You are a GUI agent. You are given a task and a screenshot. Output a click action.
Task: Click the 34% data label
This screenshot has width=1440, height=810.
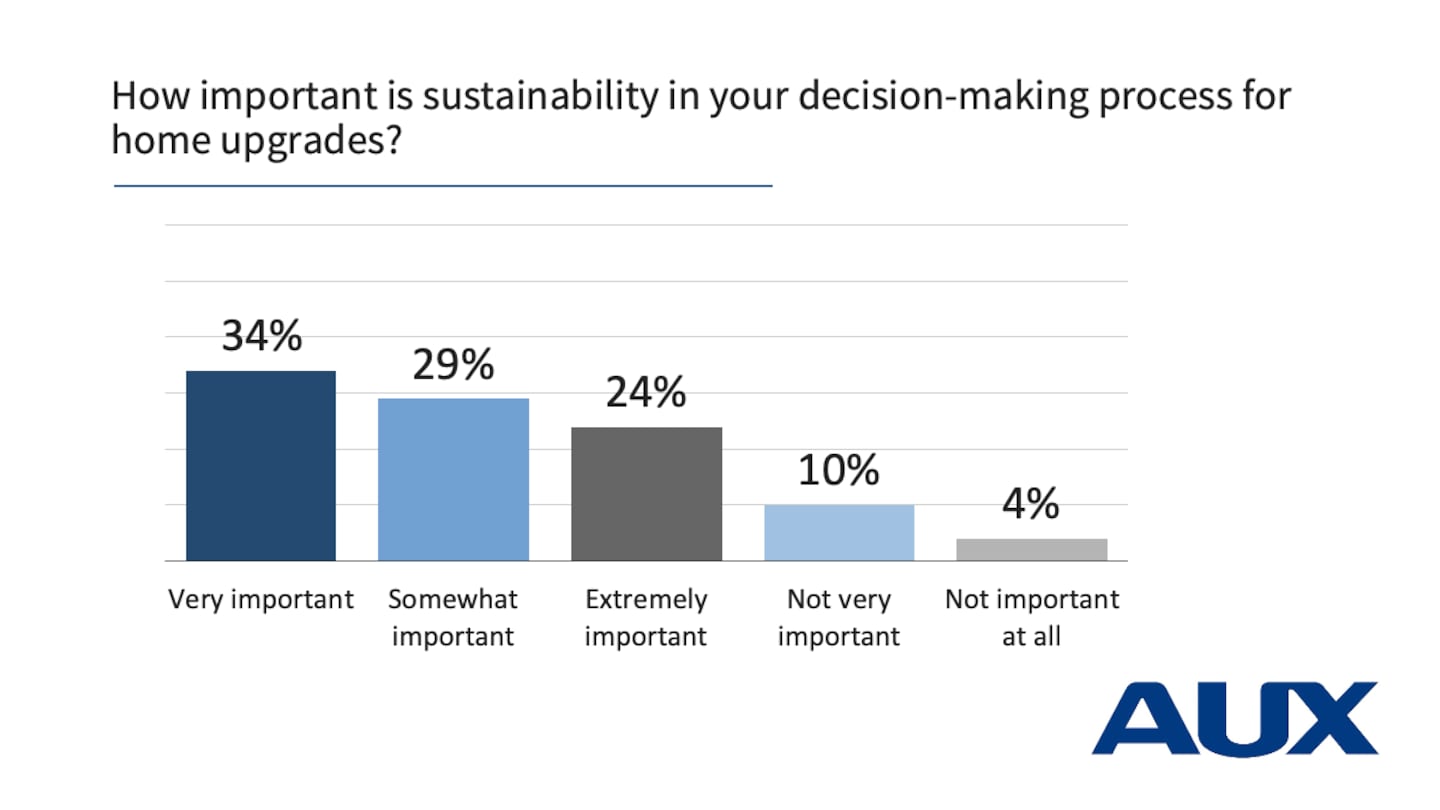tap(261, 337)
